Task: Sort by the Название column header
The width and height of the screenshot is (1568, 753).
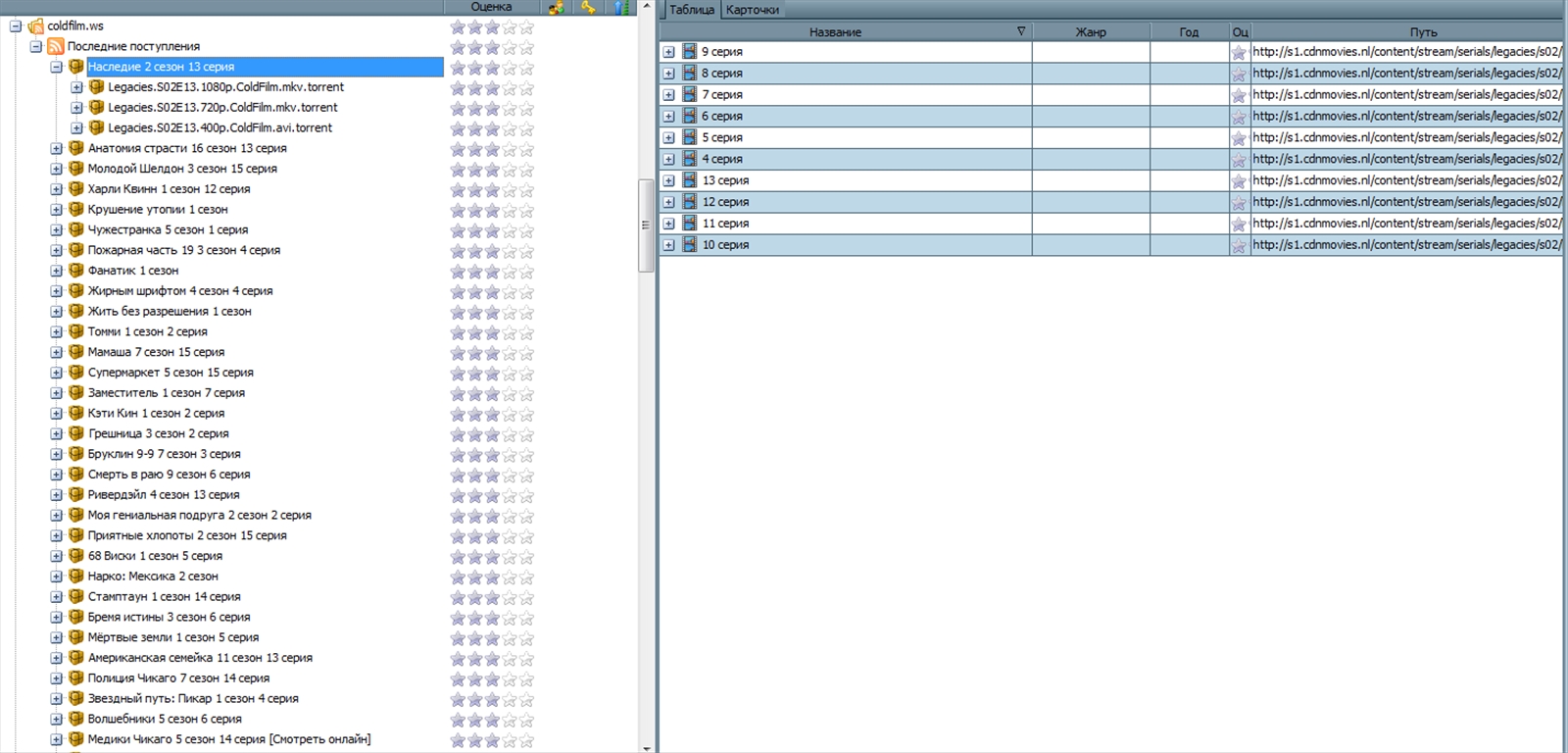Action: coord(835,32)
